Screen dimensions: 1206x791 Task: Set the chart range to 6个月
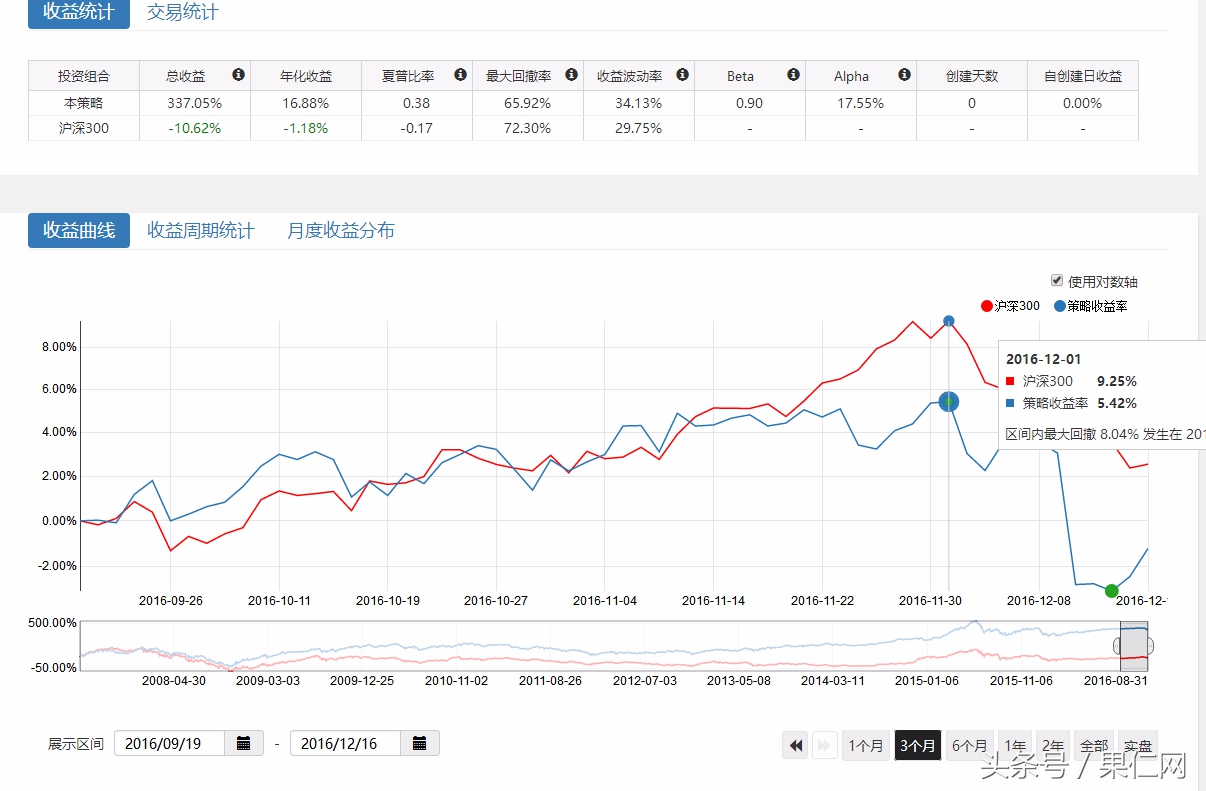[969, 746]
